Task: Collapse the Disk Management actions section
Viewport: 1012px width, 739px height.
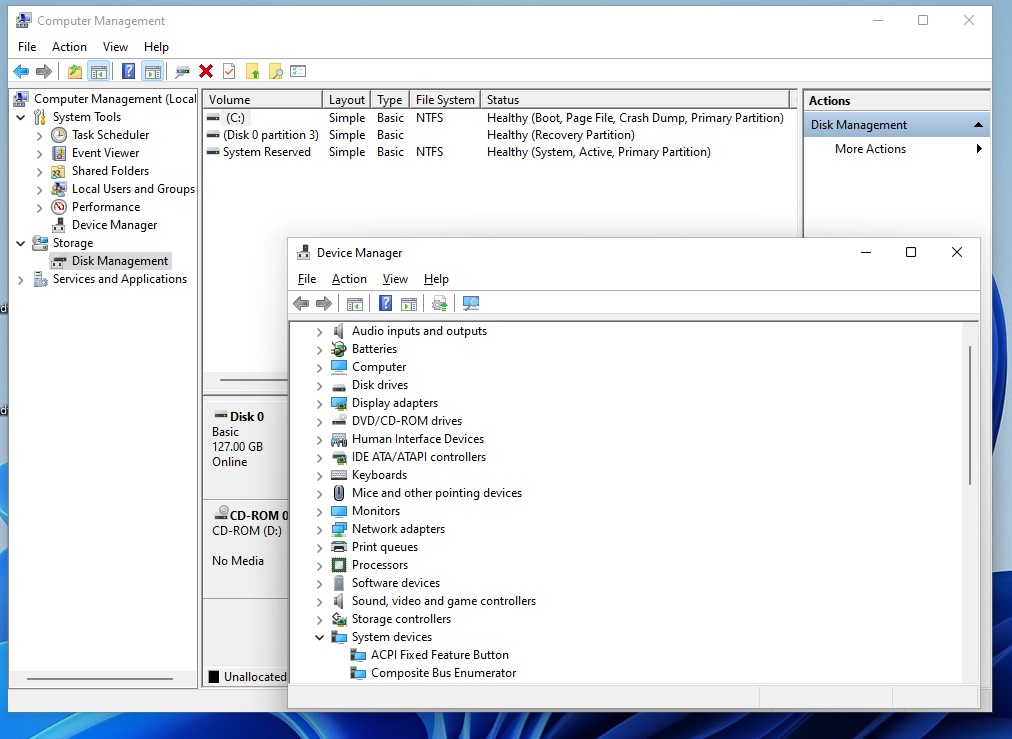Action: [978, 125]
